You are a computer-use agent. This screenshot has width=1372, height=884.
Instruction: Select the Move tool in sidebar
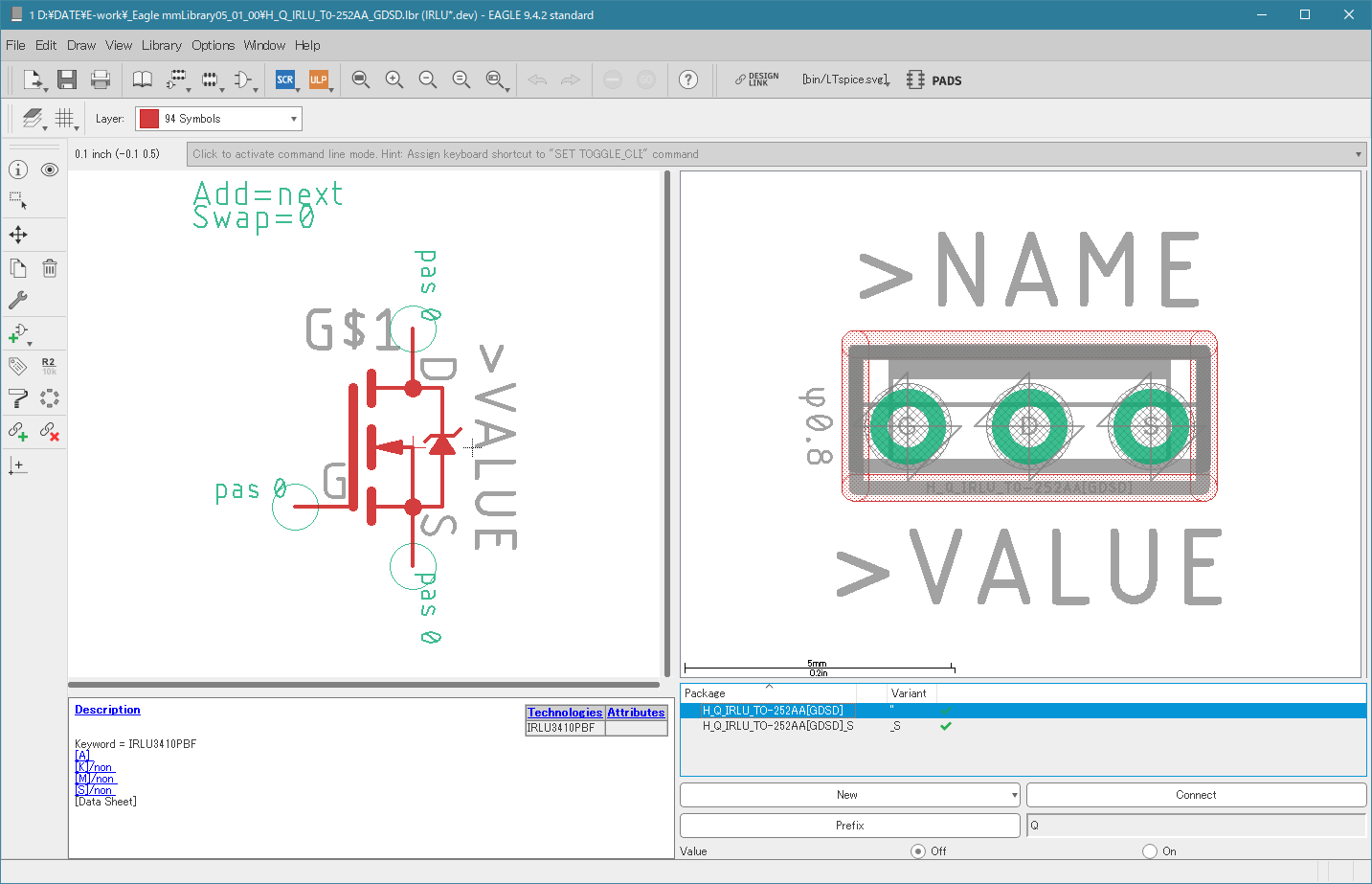18,235
